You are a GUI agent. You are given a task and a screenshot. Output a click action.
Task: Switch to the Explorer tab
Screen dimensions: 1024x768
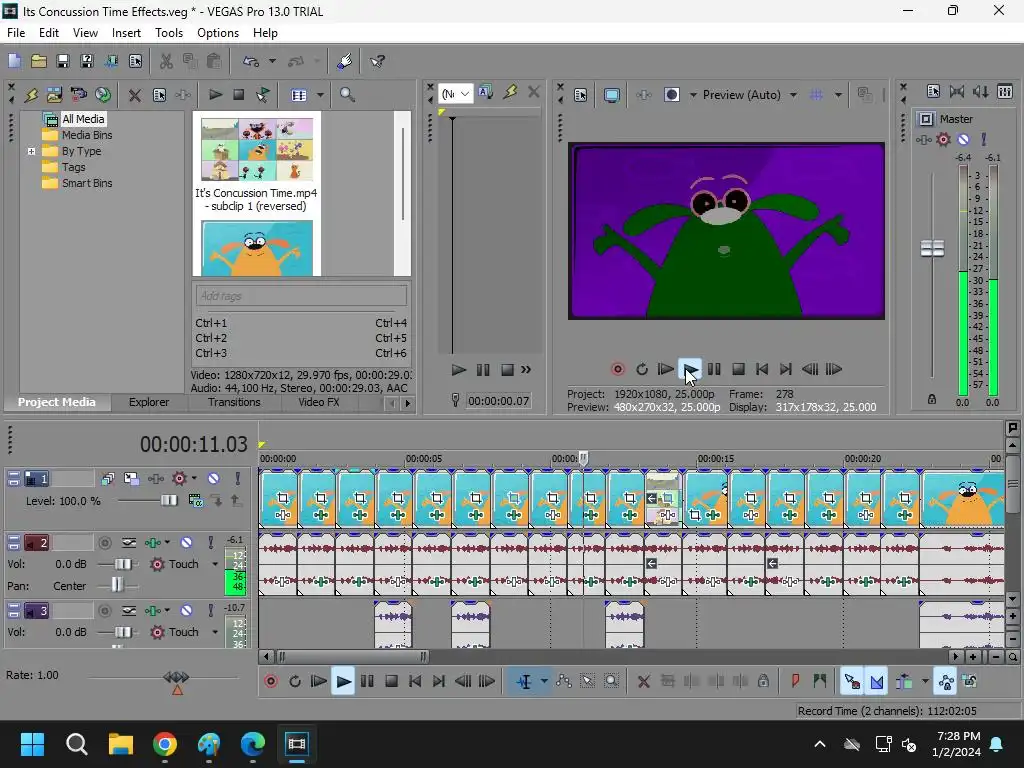tap(149, 402)
